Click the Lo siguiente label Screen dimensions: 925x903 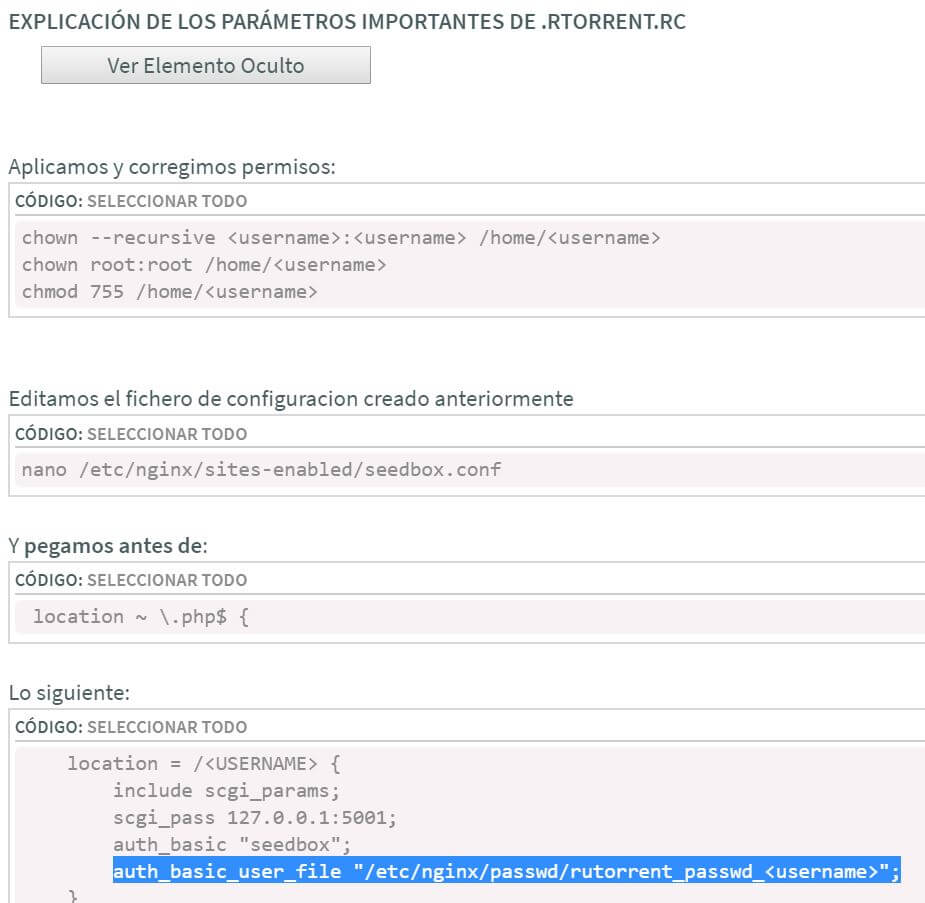[69, 692]
